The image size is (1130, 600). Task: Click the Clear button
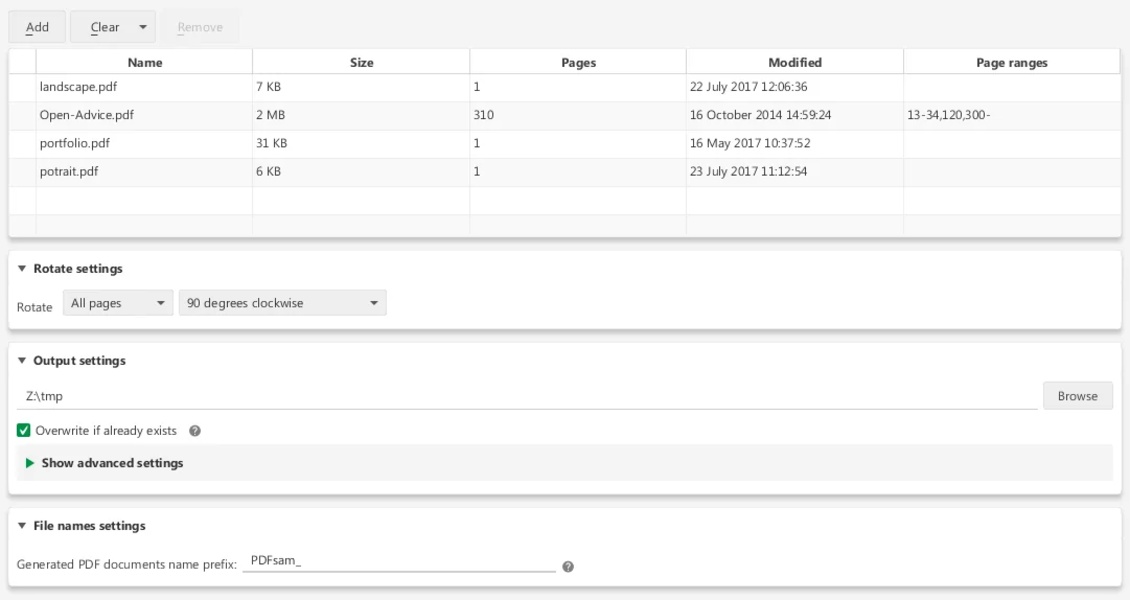tap(104, 27)
